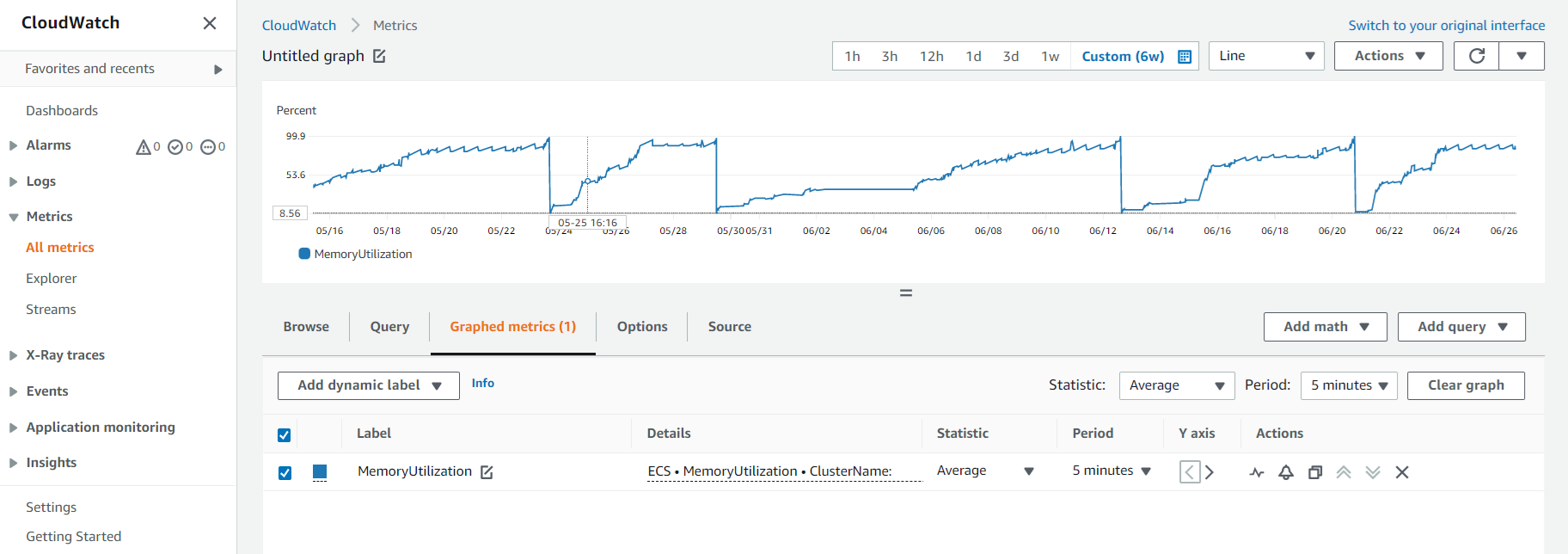Refresh the graph

click(x=1477, y=56)
